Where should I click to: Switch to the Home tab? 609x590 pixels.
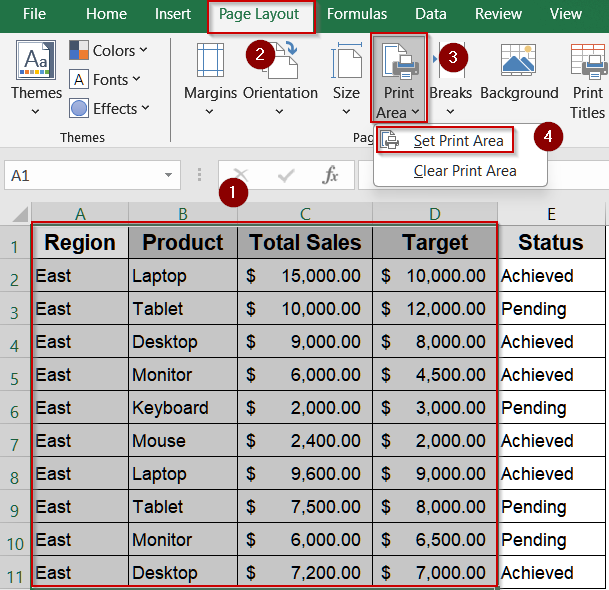106,14
